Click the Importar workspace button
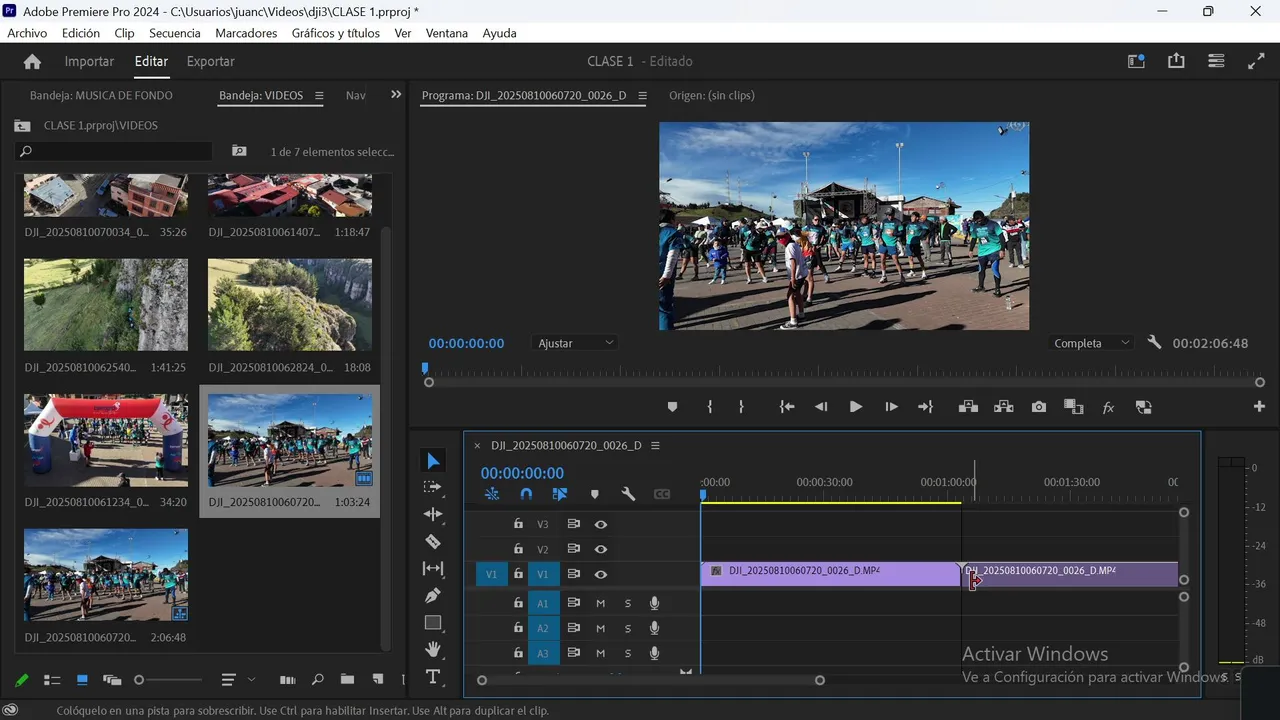Image resolution: width=1280 pixels, height=720 pixels. [89, 61]
